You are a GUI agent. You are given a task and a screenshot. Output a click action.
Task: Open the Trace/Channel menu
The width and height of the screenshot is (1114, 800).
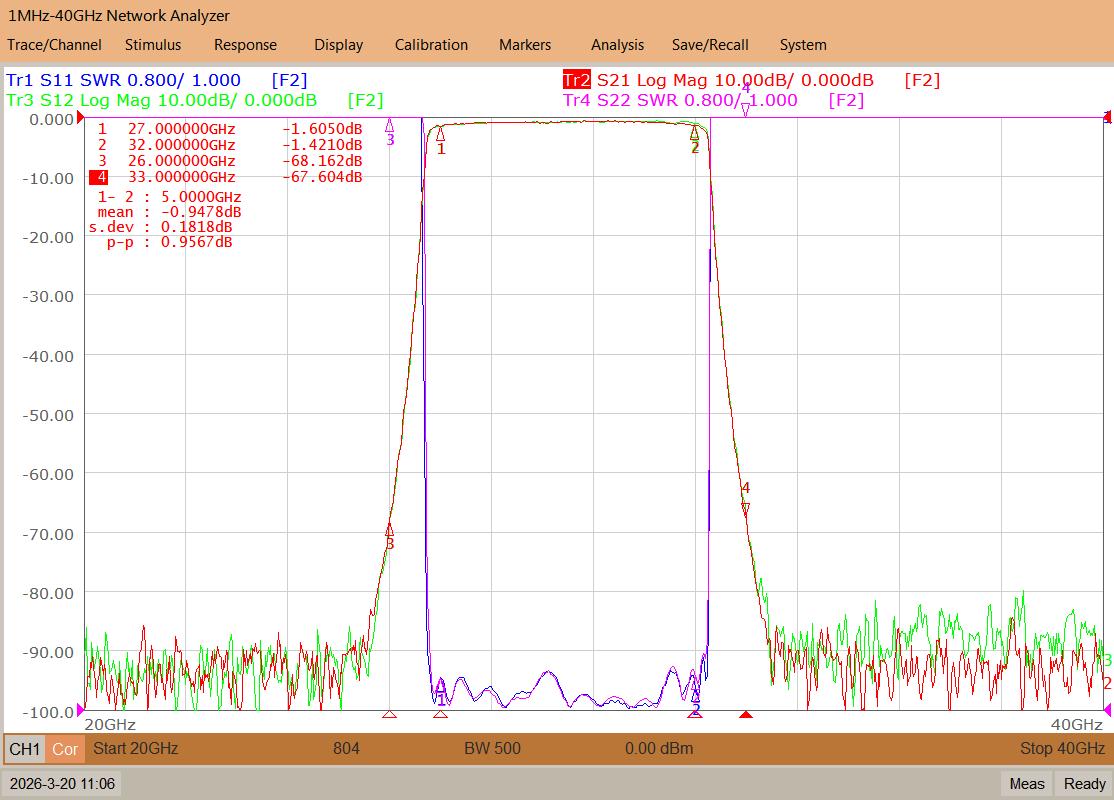pyautogui.click(x=54, y=45)
